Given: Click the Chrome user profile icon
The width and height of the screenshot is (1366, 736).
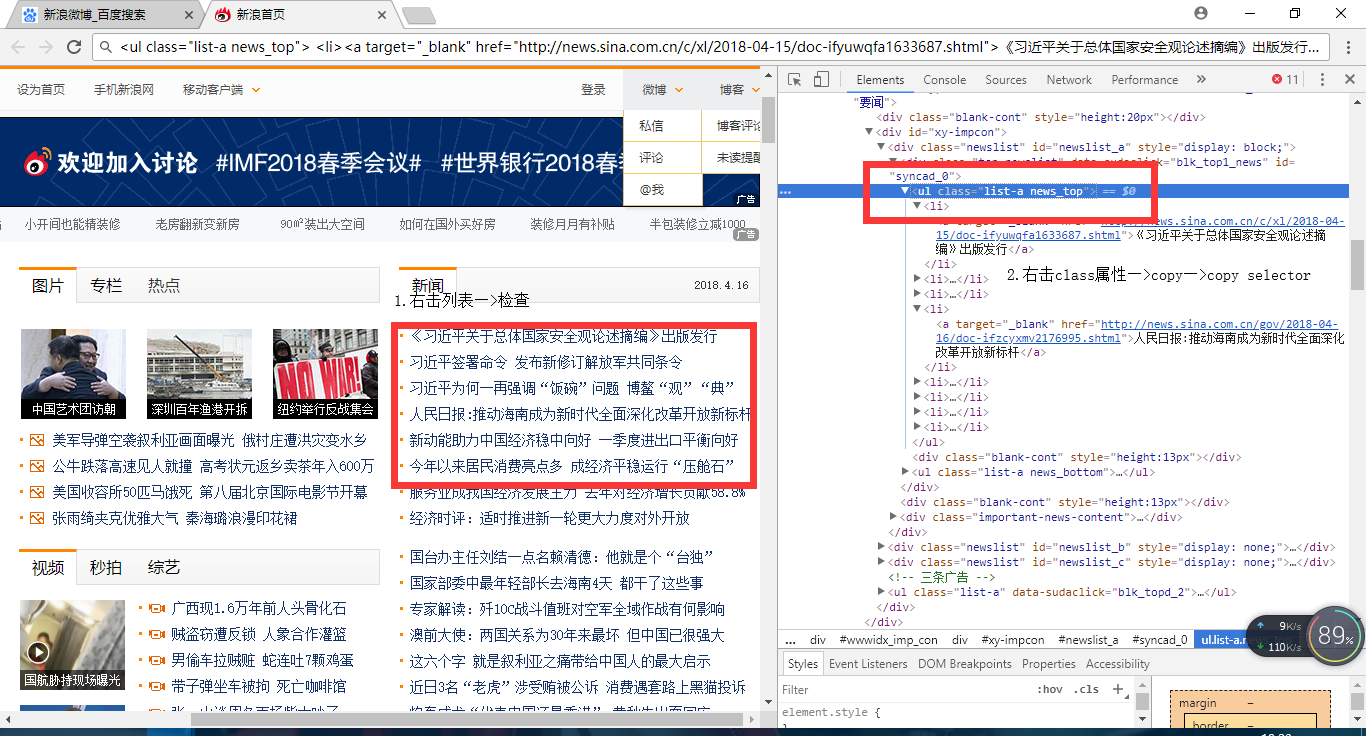Looking at the screenshot, I should click(x=1201, y=13).
